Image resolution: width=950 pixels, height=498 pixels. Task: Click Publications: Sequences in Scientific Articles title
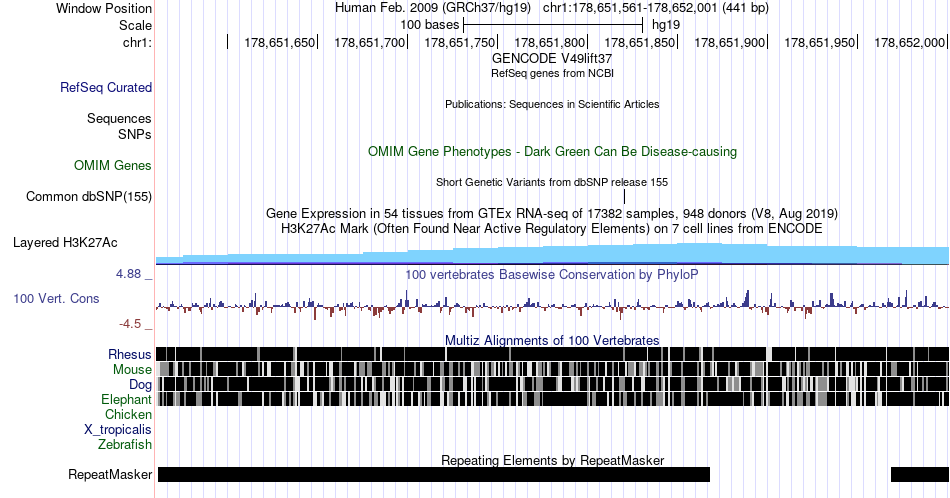(x=552, y=104)
